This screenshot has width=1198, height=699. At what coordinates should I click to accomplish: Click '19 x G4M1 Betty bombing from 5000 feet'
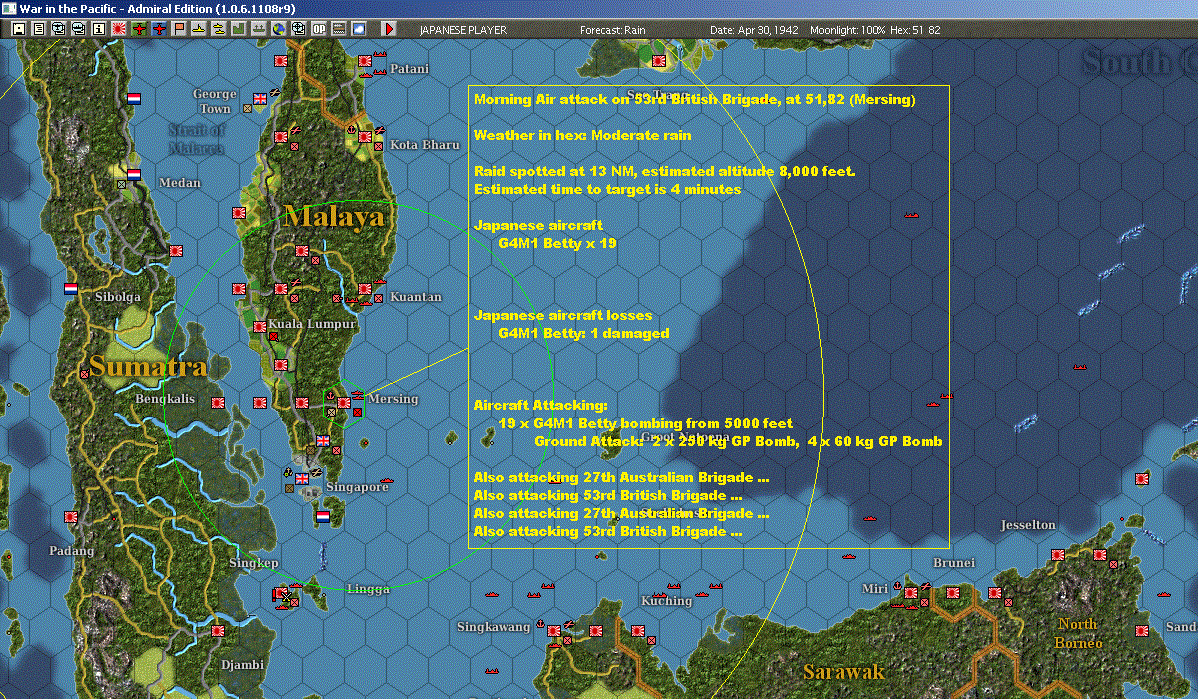tap(646, 423)
